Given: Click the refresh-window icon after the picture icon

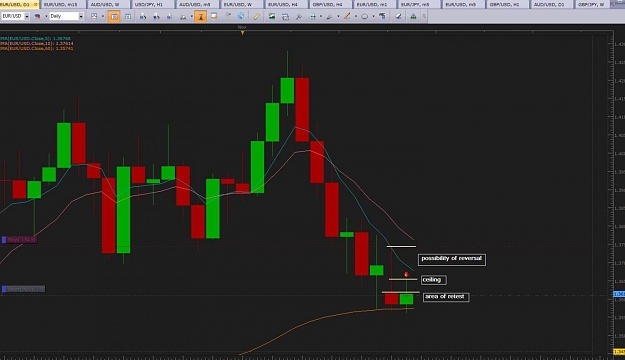Looking at the screenshot, I should (x=285, y=17).
